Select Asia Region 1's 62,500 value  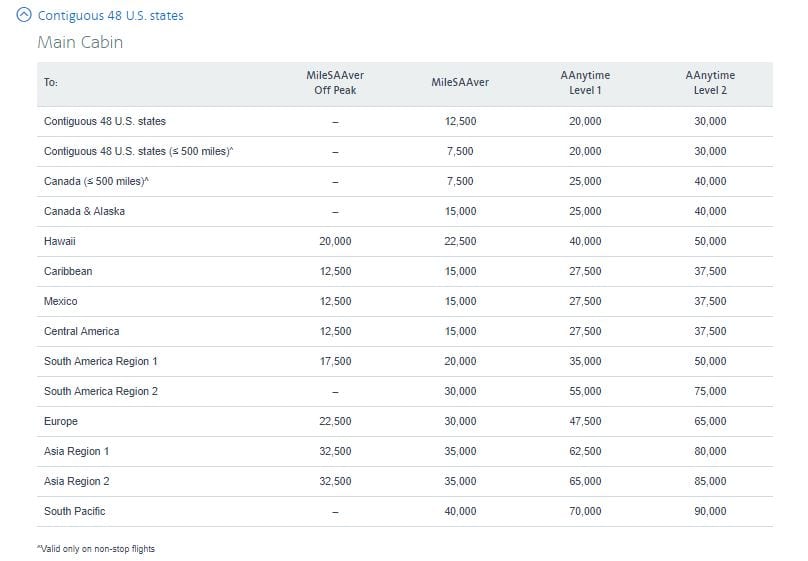point(585,451)
